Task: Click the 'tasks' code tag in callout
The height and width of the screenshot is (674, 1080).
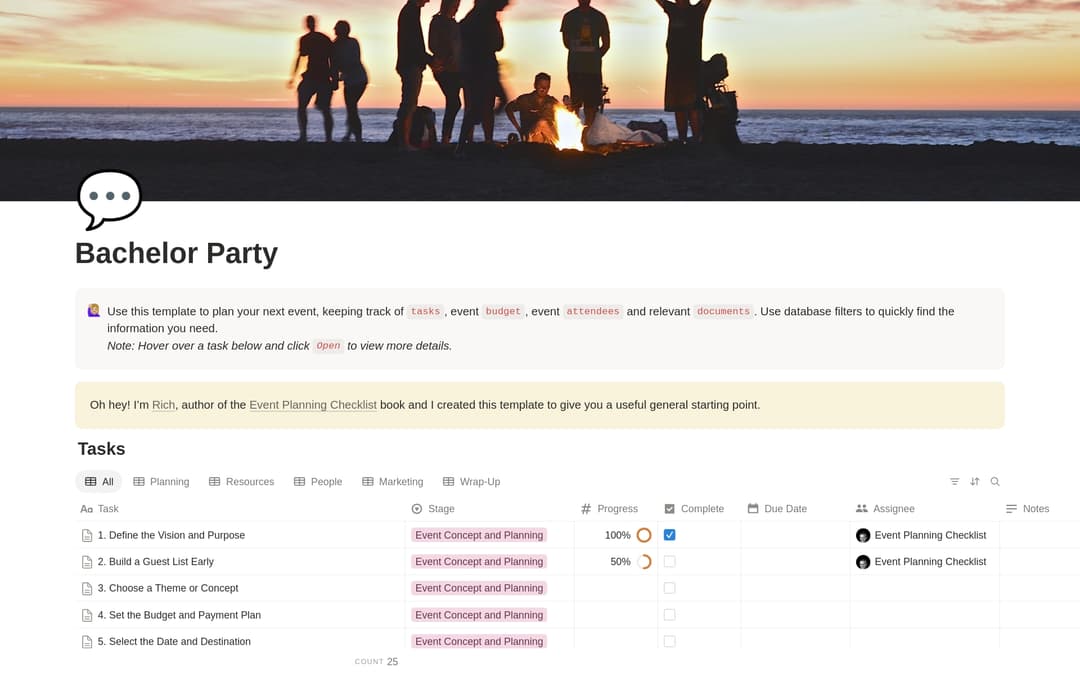Action: point(425,311)
